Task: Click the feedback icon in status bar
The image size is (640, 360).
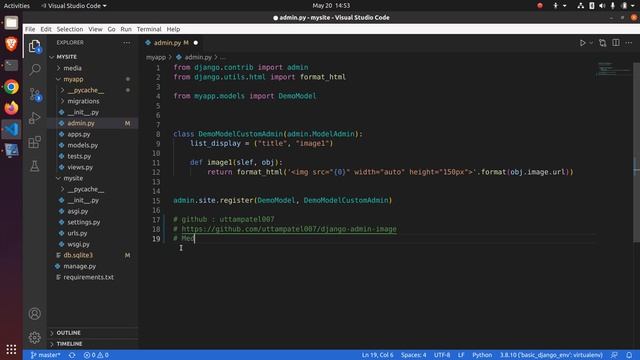Action: tap(614, 355)
